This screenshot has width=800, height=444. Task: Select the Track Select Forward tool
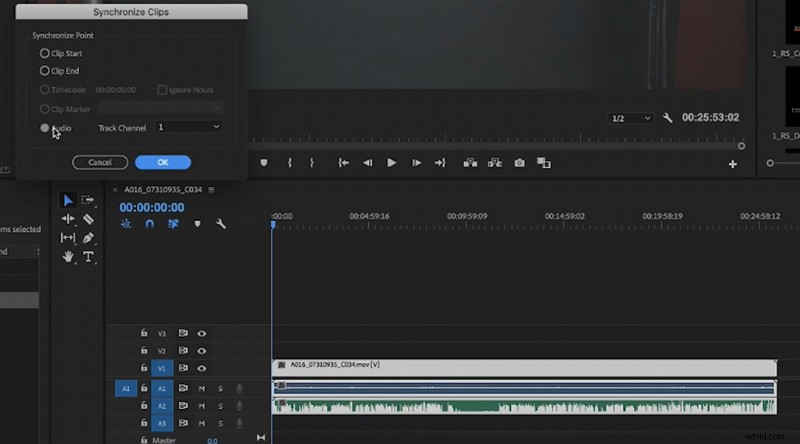point(88,200)
